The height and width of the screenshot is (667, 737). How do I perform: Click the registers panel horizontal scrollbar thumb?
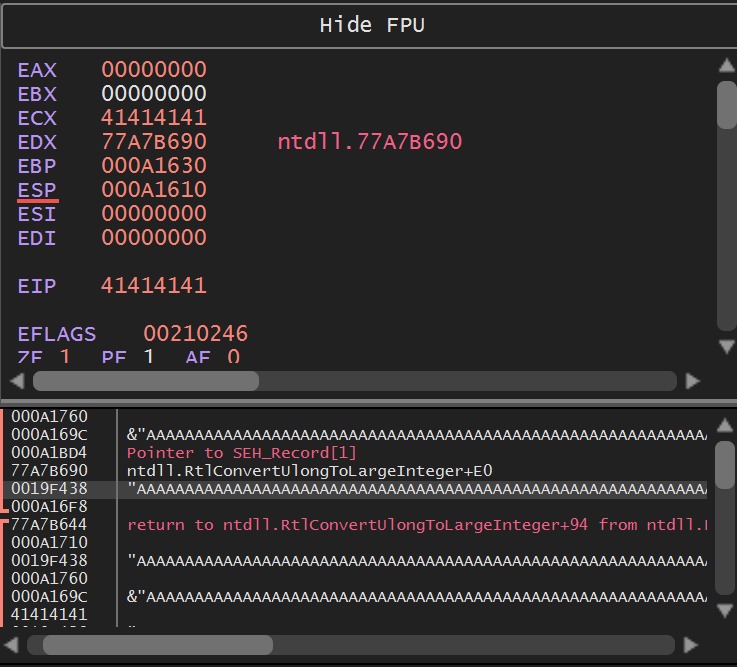[x=146, y=381]
